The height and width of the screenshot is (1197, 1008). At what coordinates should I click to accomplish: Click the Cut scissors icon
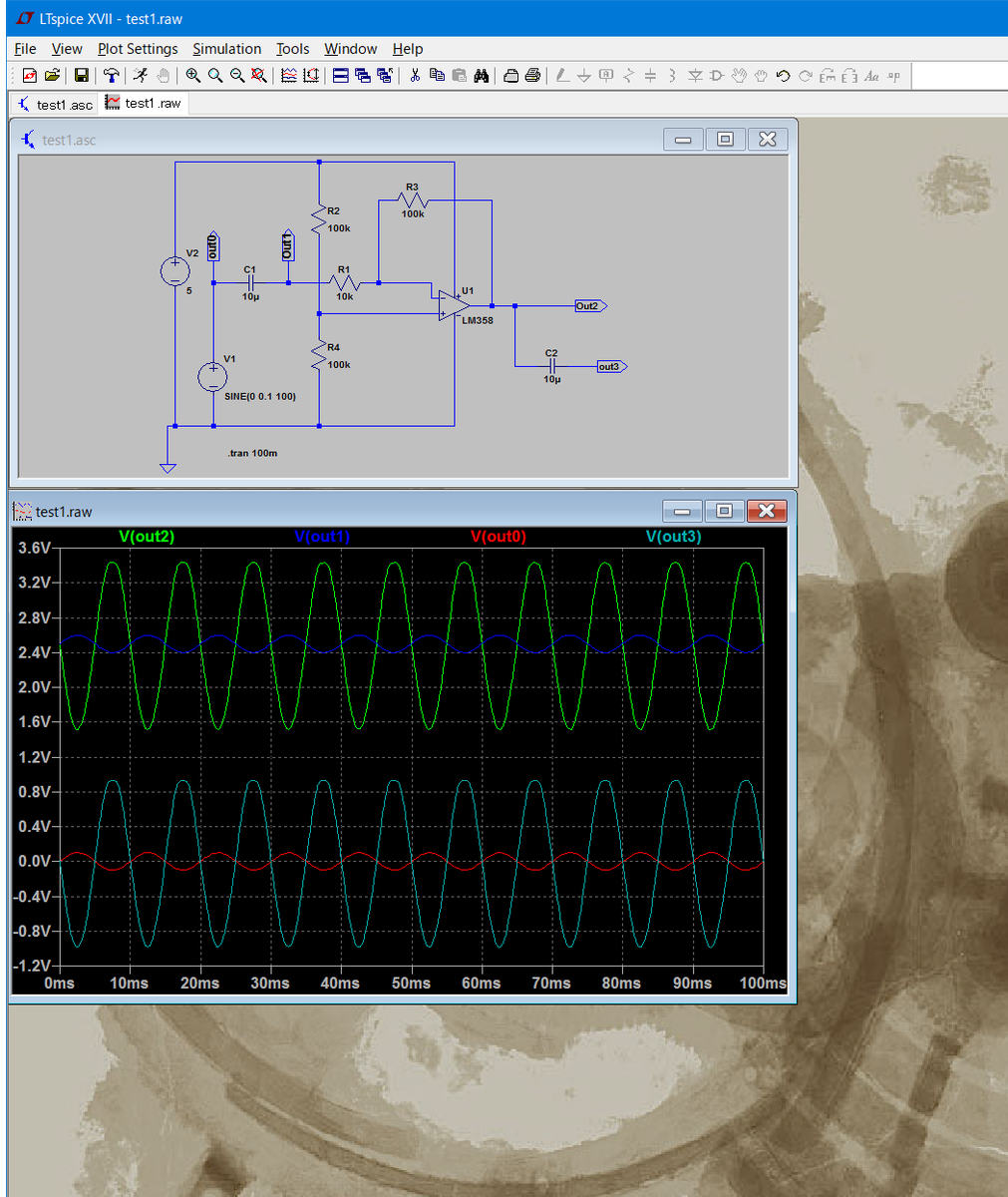pyautogui.click(x=415, y=75)
